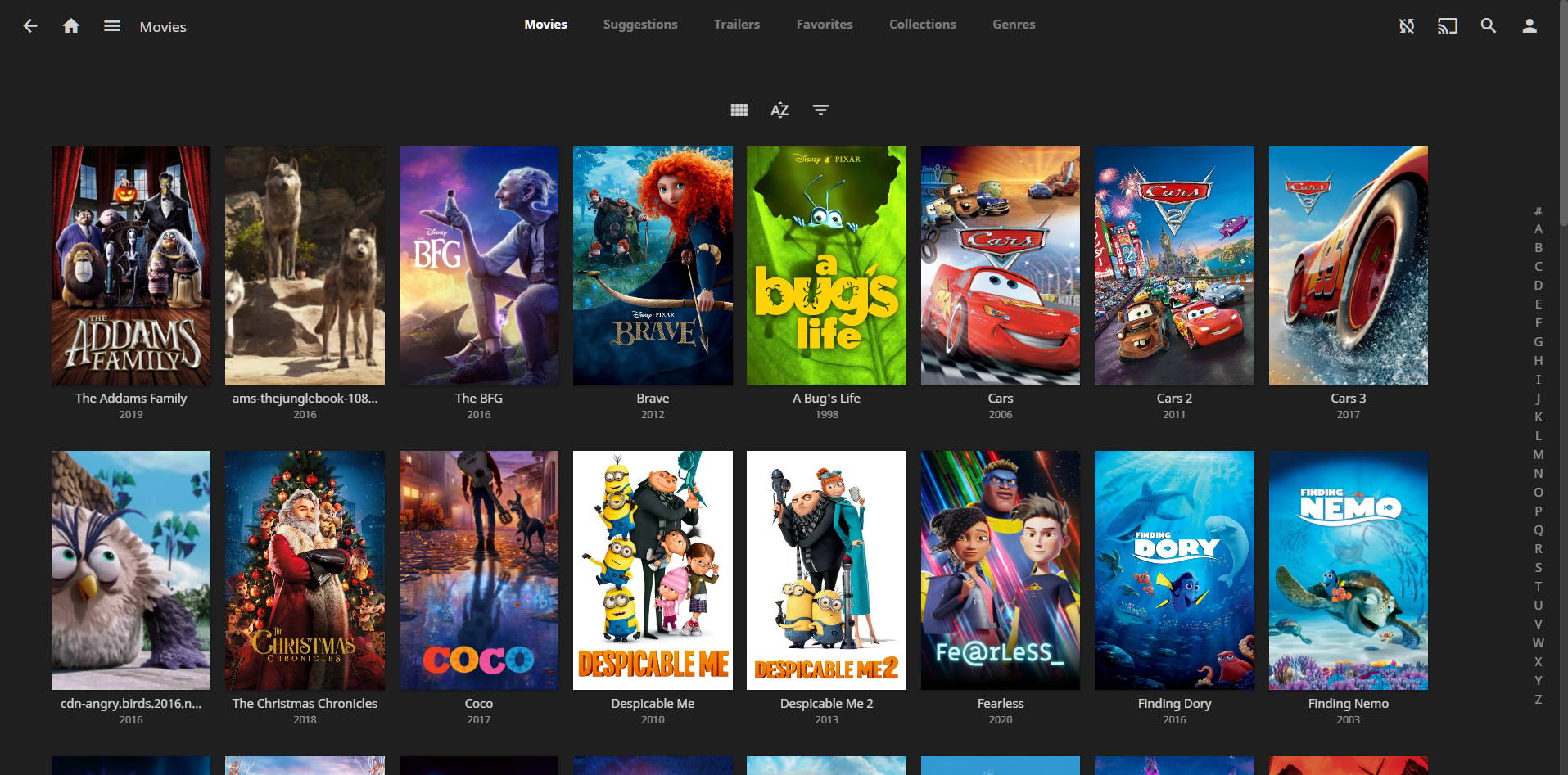This screenshot has width=1568, height=775.
Task: Open the Coco movie poster
Action: click(478, 570)
